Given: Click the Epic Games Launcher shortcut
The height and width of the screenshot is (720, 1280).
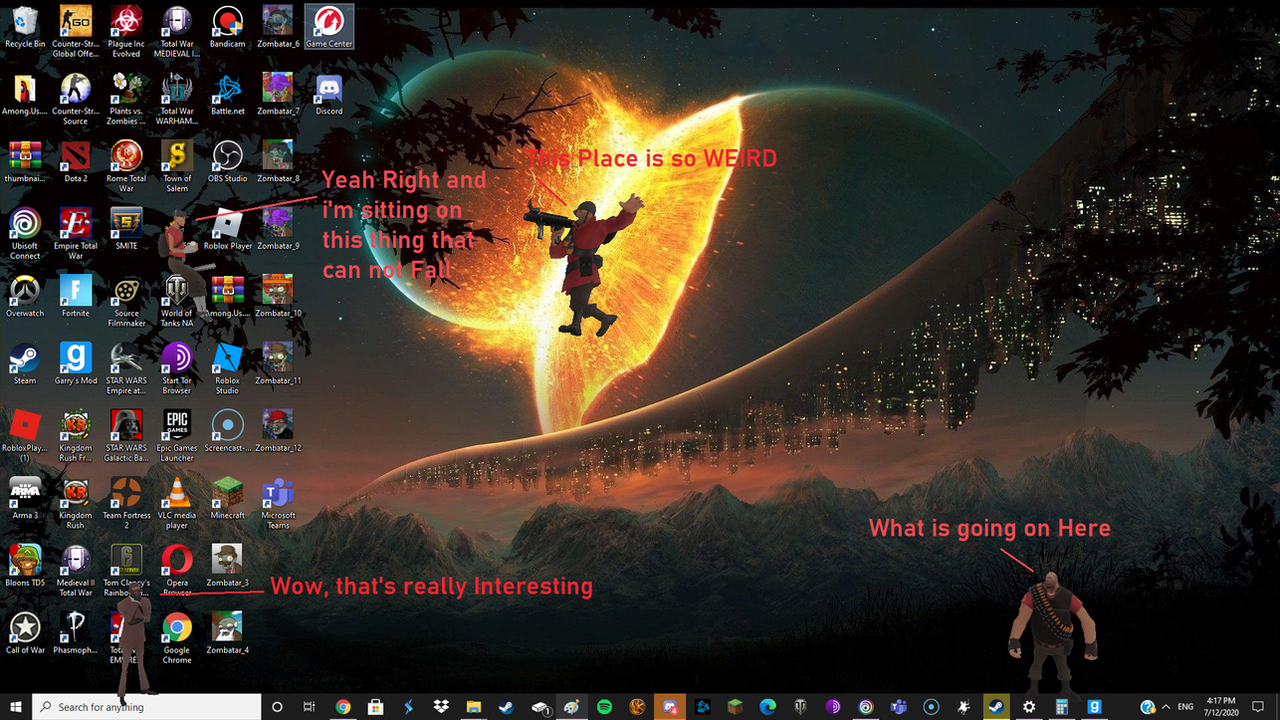Looking at the screenshot, I should [177, 435].
